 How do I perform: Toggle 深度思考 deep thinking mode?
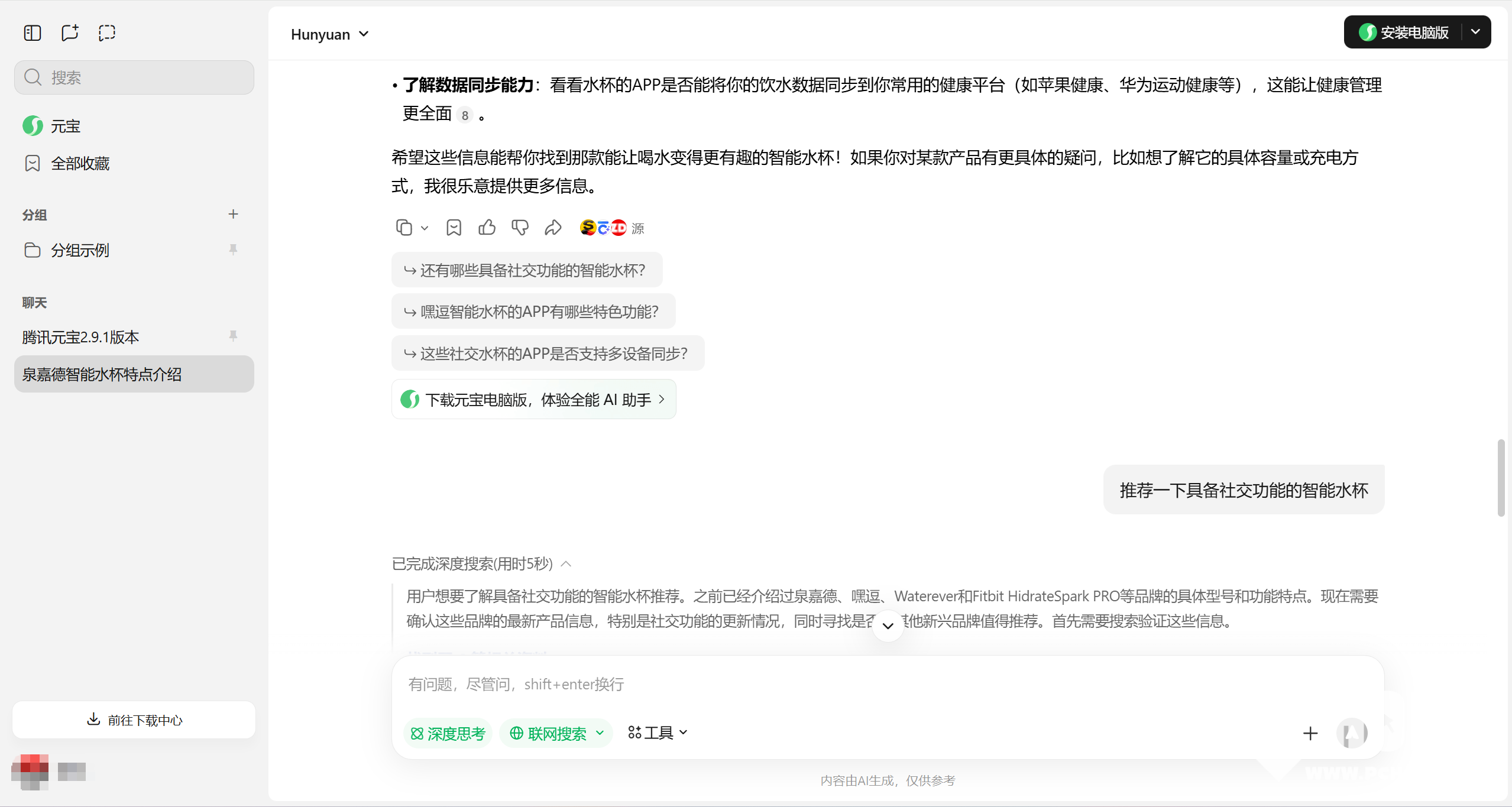(448, 733)
